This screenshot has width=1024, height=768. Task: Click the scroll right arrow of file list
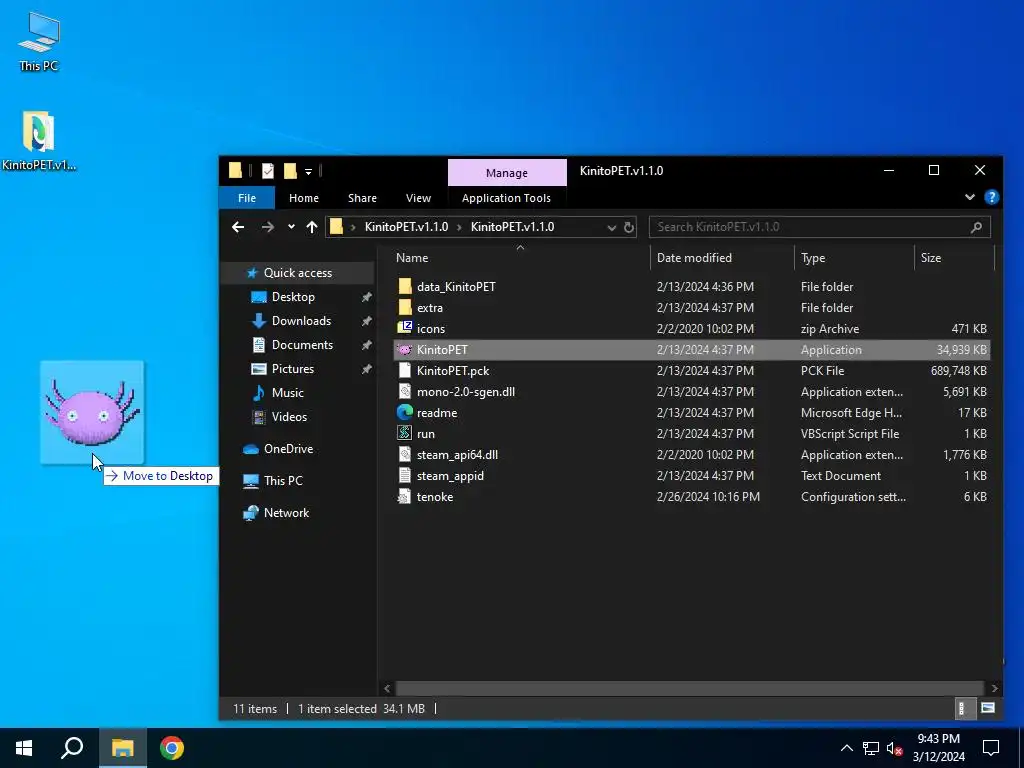(x=994, y=688)
